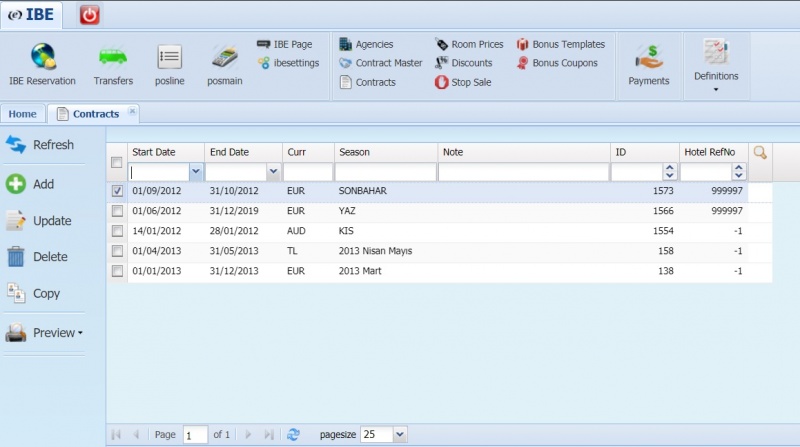Focus the Season filter field
Screen dimensions: 800x447
(x=386, y=172)
